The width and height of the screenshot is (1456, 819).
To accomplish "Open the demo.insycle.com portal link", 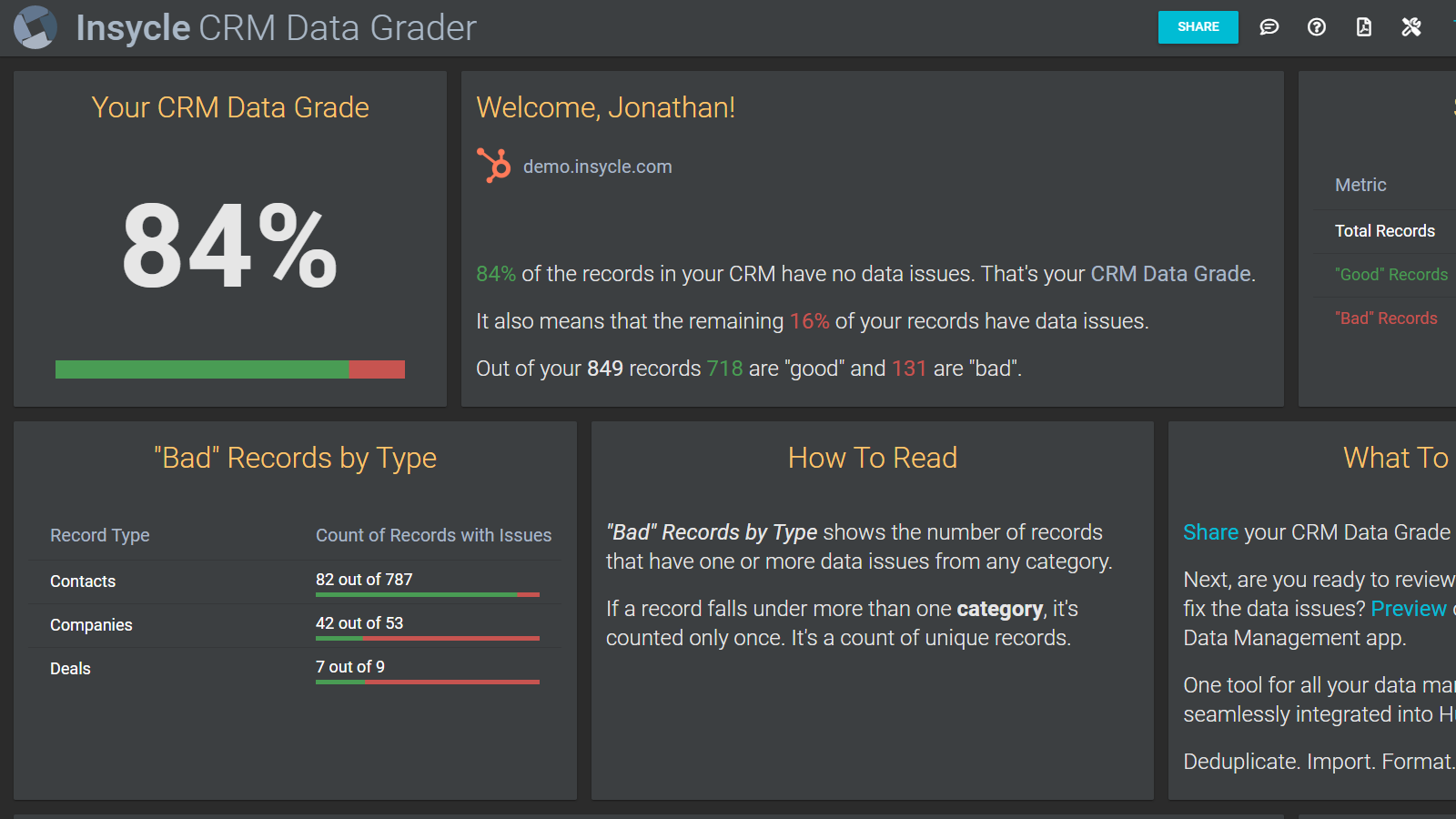I will pyautogui.click(x=597, y=166).
